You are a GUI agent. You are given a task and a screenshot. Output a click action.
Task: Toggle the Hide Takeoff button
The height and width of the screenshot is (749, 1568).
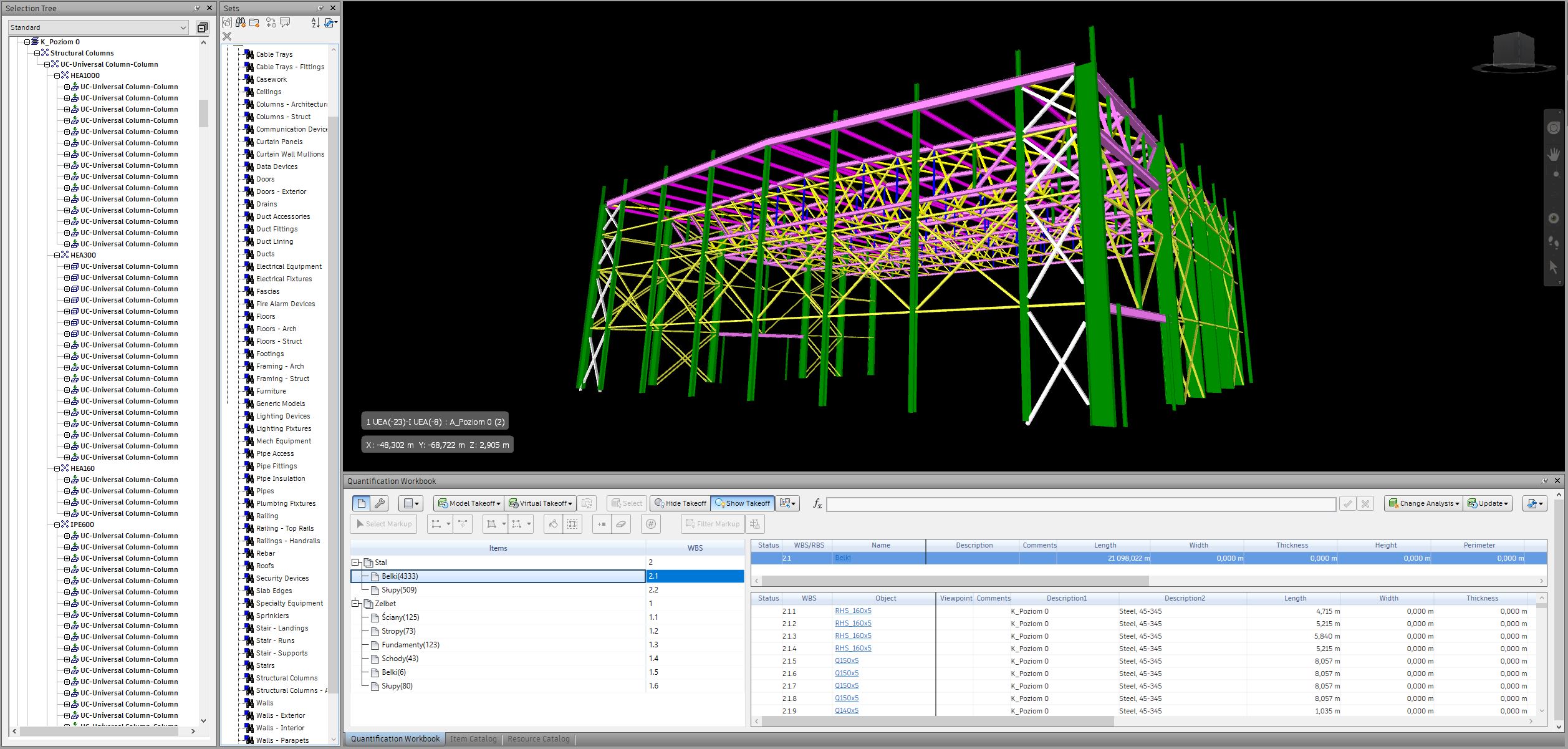(680, 503)
